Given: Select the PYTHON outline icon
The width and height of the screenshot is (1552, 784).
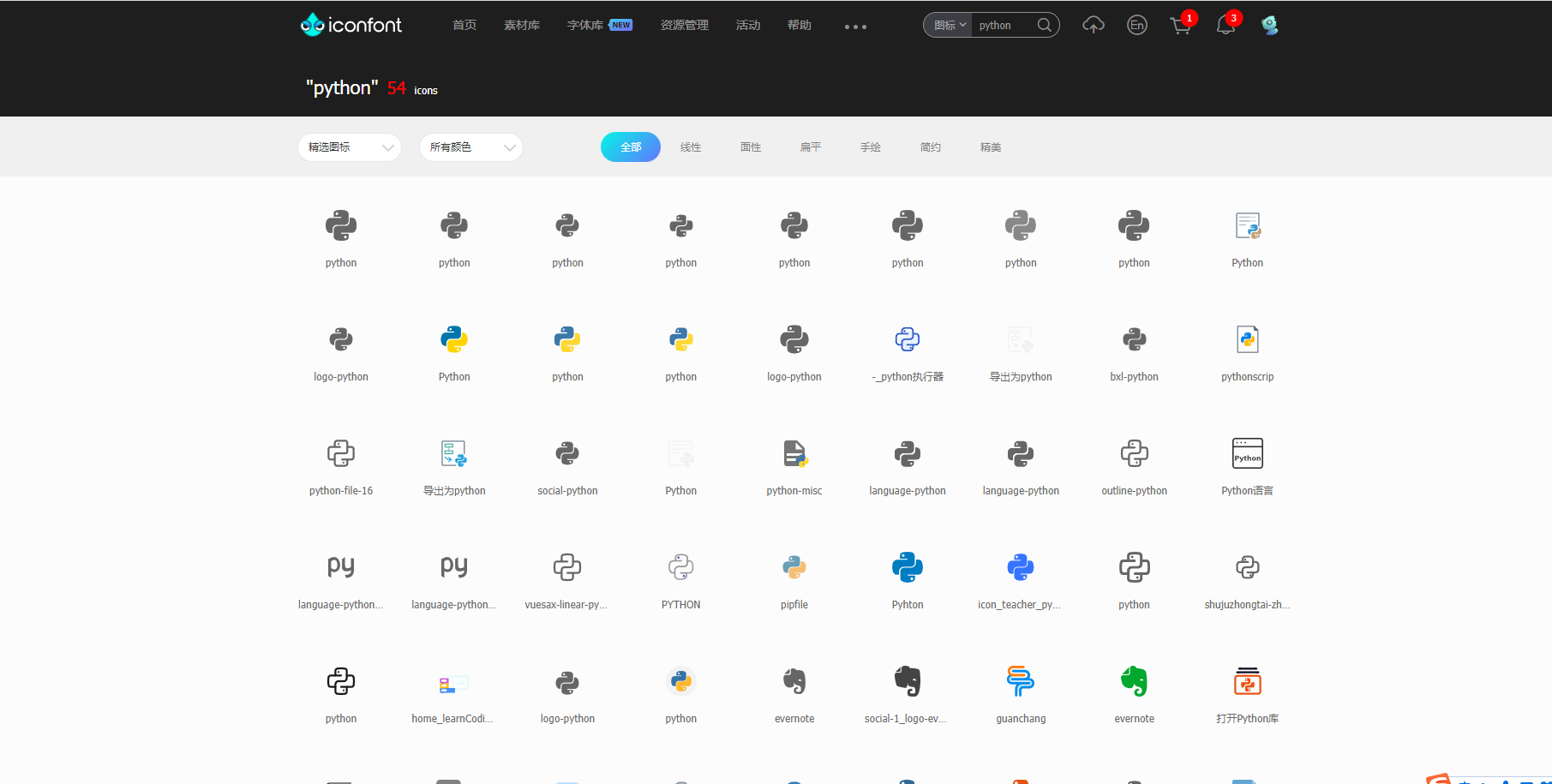Looking at the screenshot, I should click(681, 568).
